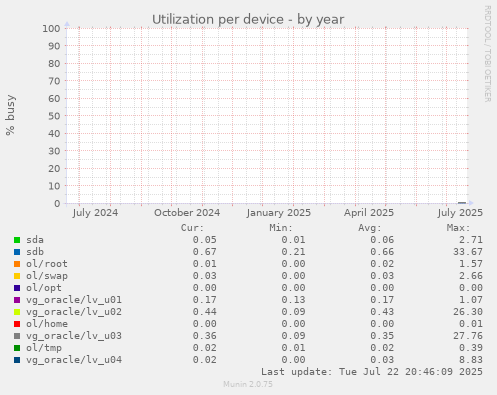Viewport: 497px width, 395px height.
Task: Click the Cur: column header
Action: pyautogui.click(x=192, y=228)
